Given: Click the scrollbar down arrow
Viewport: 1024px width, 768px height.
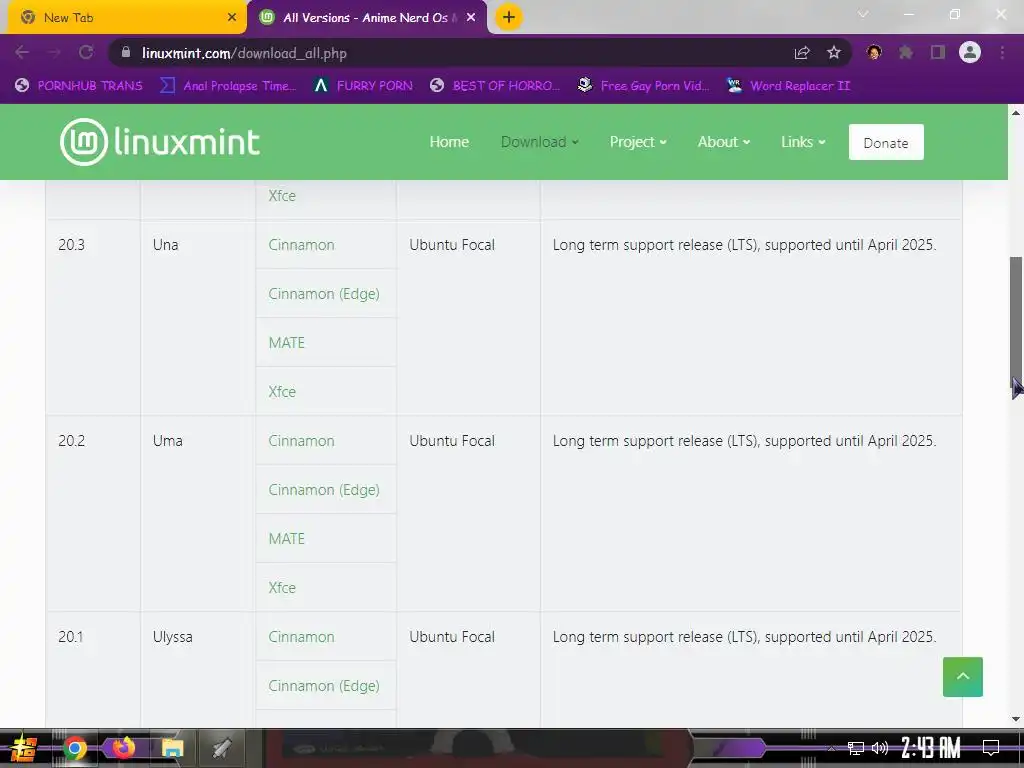Looking at the screenshot, I should tap(1016, 718).
